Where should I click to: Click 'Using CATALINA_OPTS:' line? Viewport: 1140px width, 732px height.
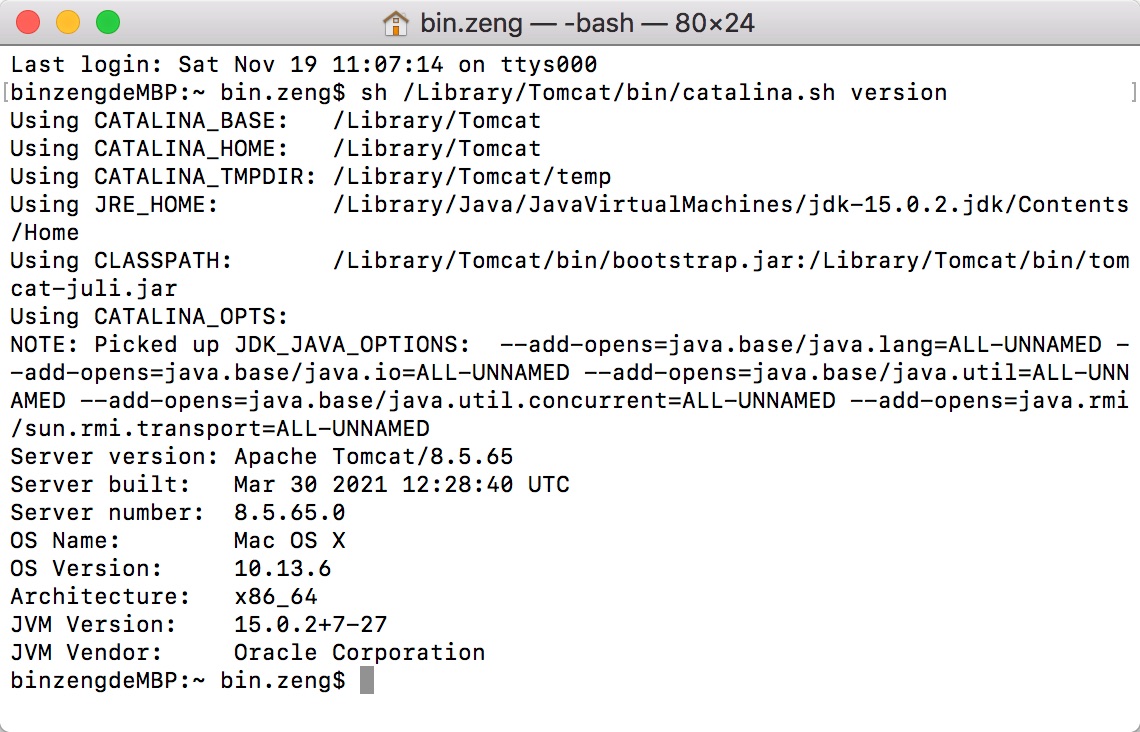[149, 316]
